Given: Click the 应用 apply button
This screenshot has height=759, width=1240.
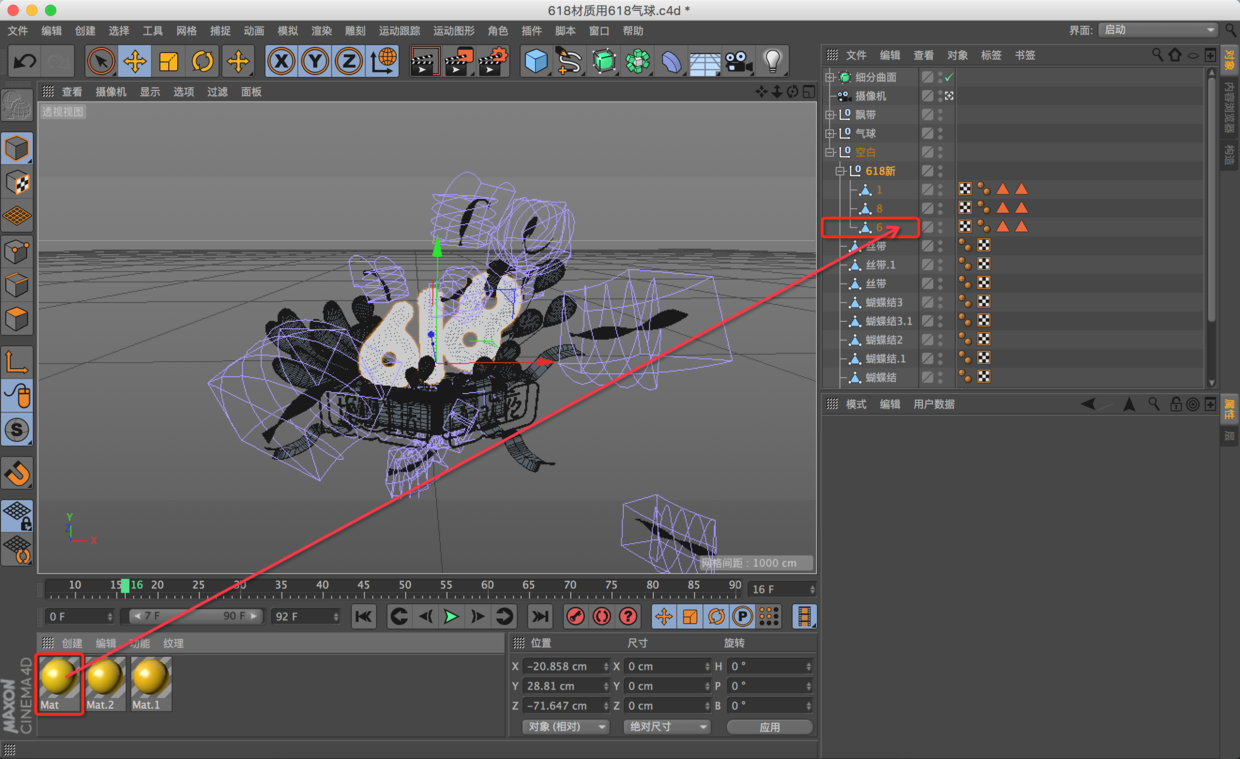Looking at the screenshot, I should 769,727.
